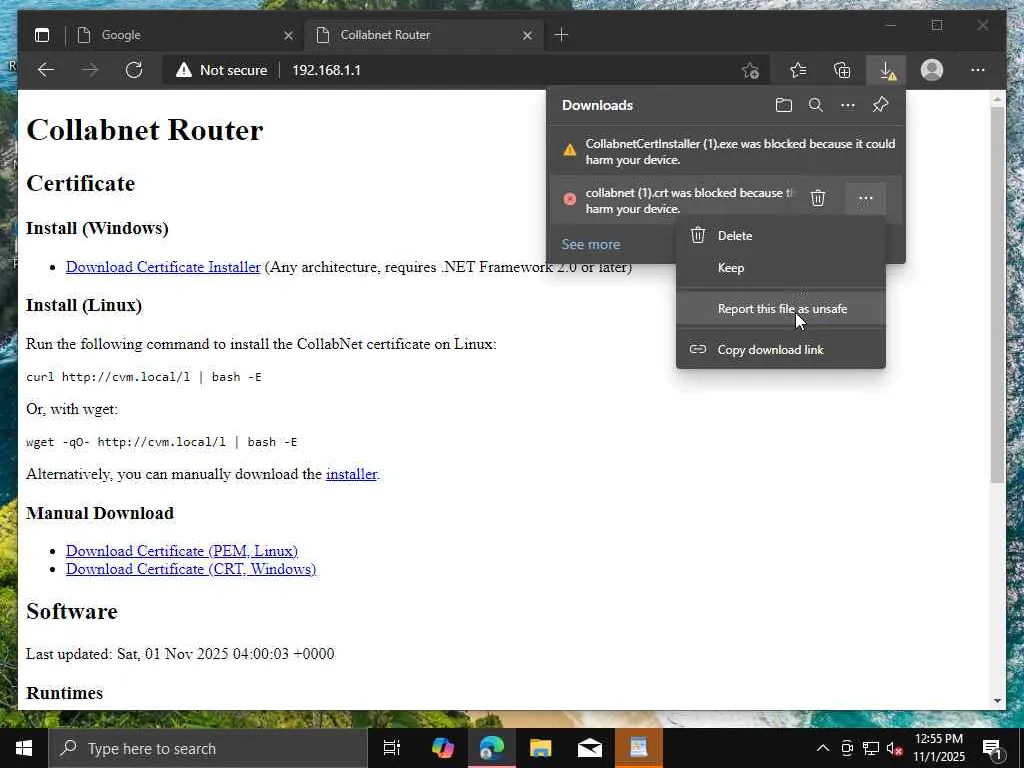Choose Delete in context menu
This screenshot has width=1024, height=768.
[x=781, y=236]
